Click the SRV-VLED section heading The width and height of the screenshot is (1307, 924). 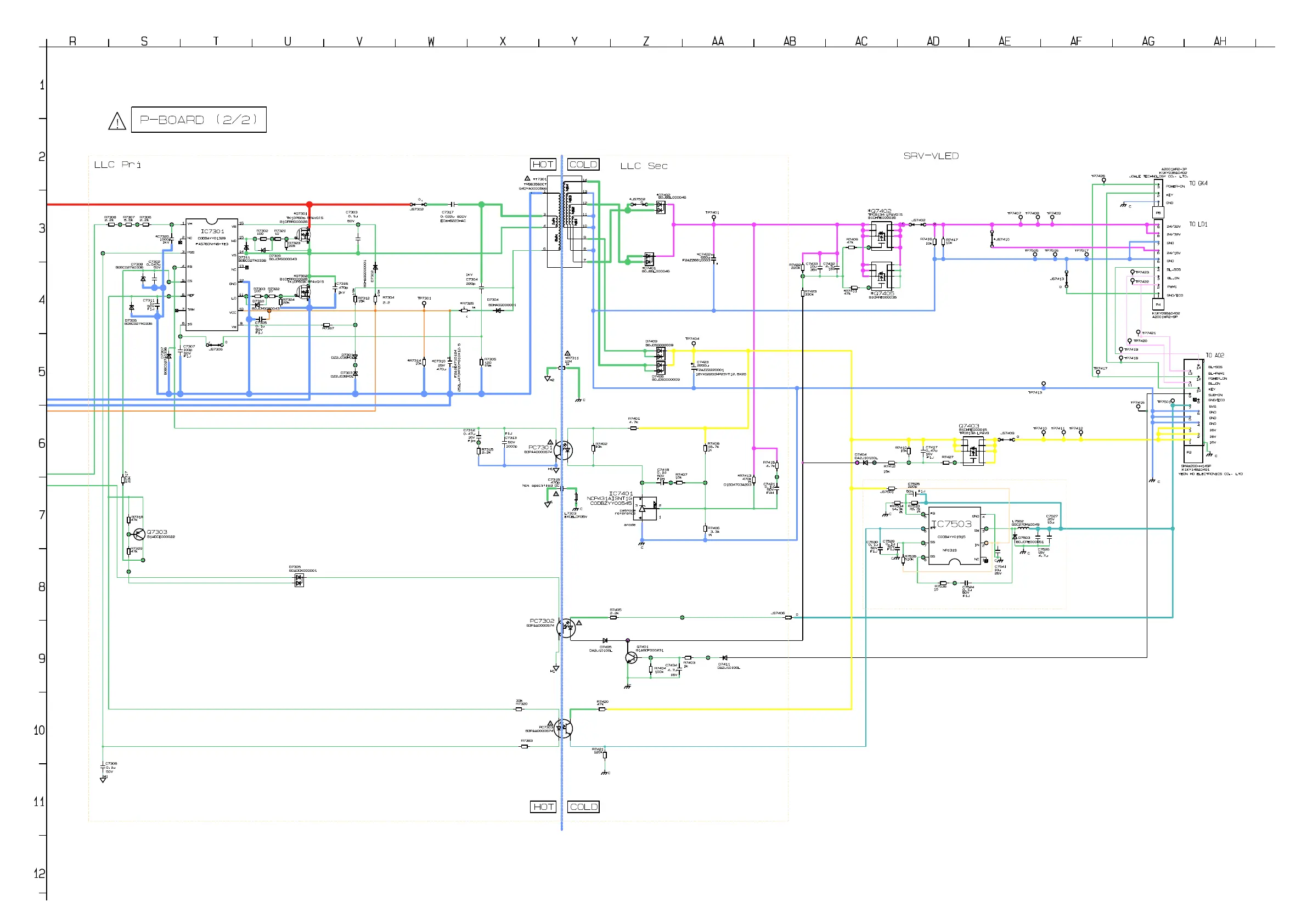click(x=931, y=156)
